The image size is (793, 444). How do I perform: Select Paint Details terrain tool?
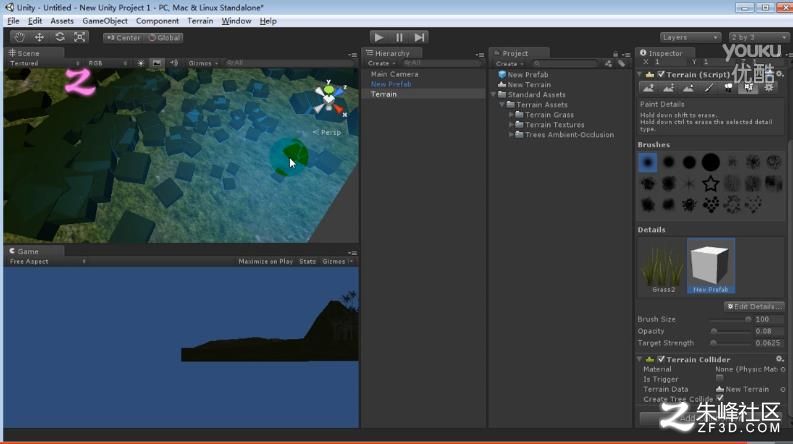(x=748, y=88)
